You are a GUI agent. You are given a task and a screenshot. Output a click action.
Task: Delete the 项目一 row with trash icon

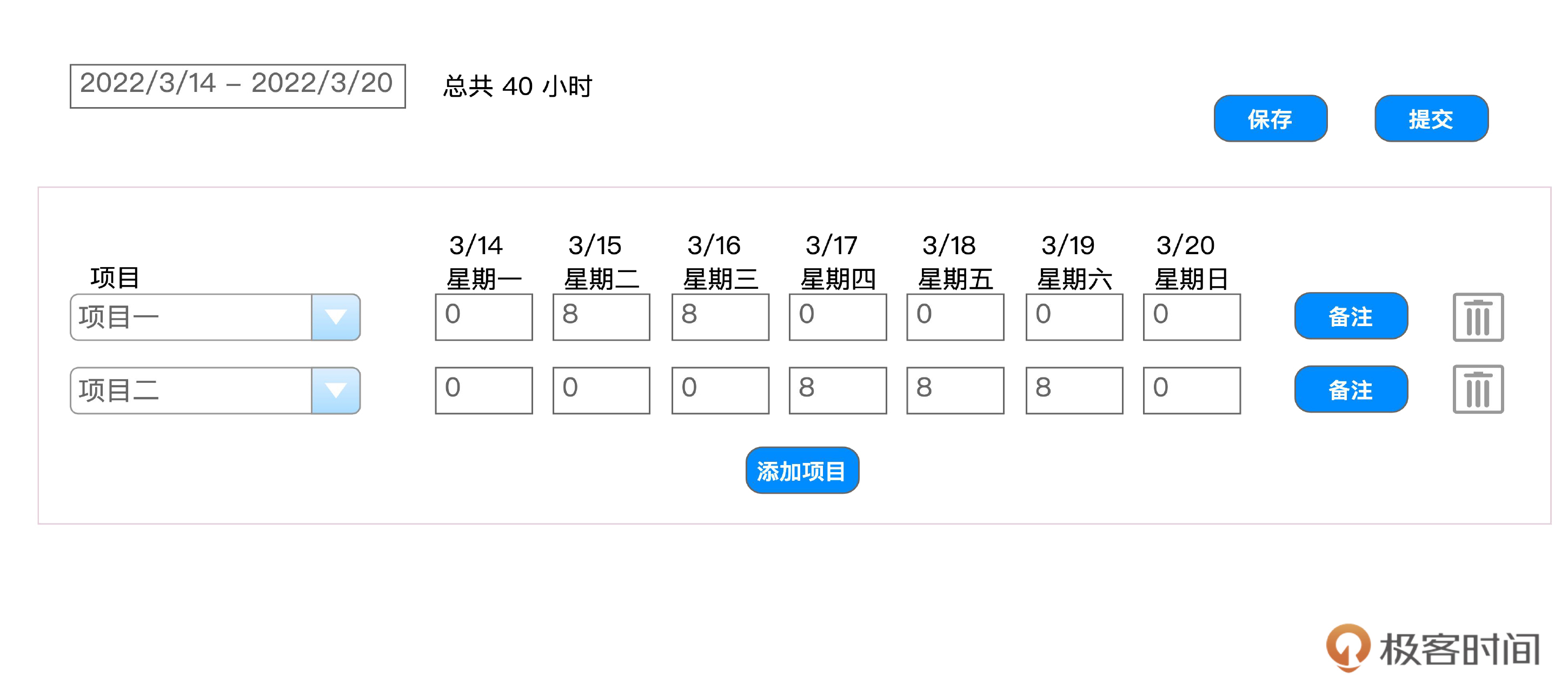(x=1477, y=317)
